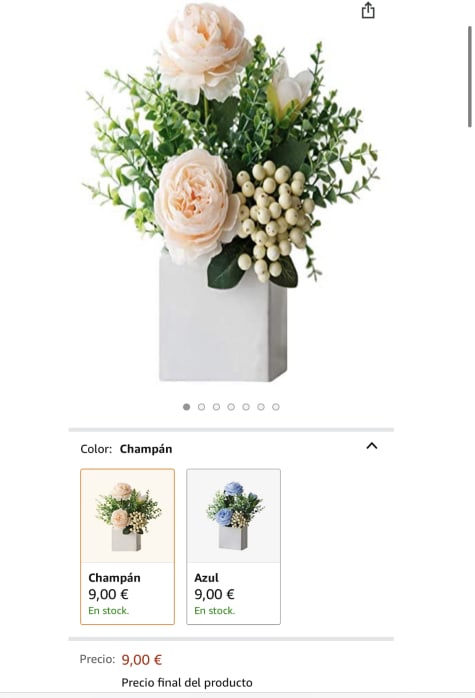Click the Precio final del producto text

click(x=187, y=682)
